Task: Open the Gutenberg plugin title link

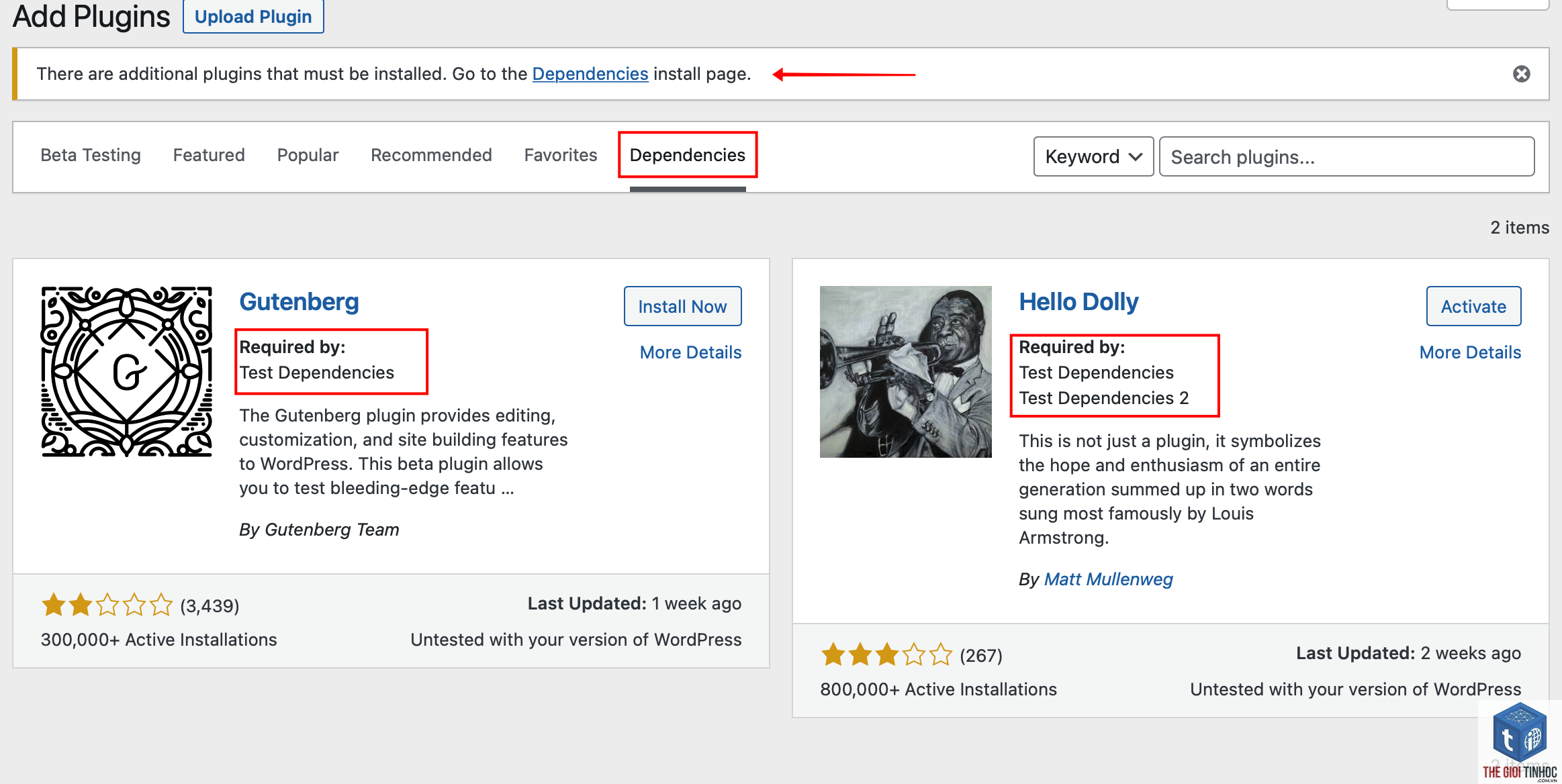Action: (x=299, y=302)
